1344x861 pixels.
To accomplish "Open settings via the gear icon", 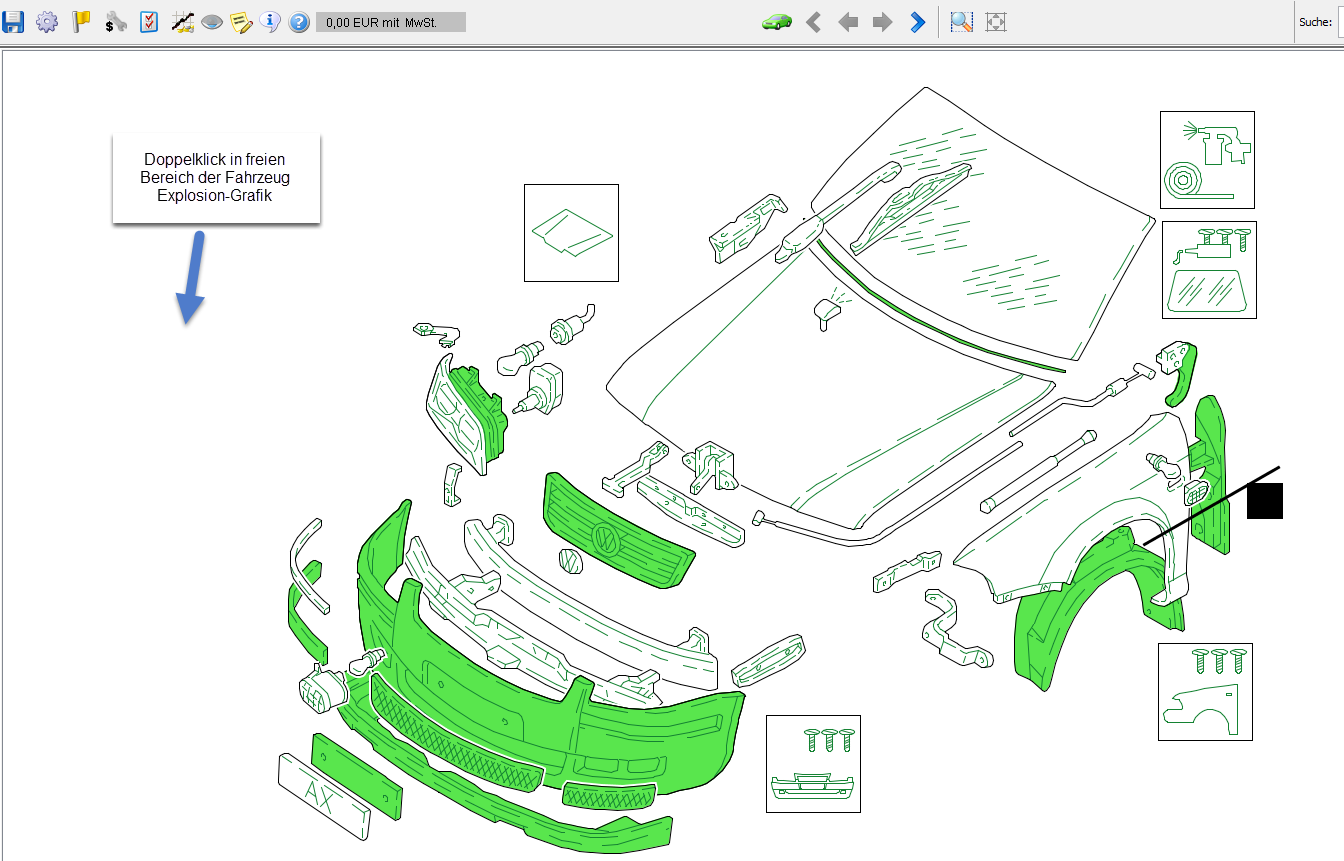I will [47, 21].
